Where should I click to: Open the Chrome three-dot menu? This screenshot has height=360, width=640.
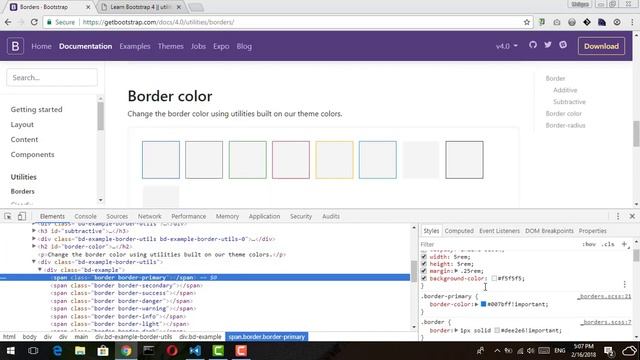632,22
